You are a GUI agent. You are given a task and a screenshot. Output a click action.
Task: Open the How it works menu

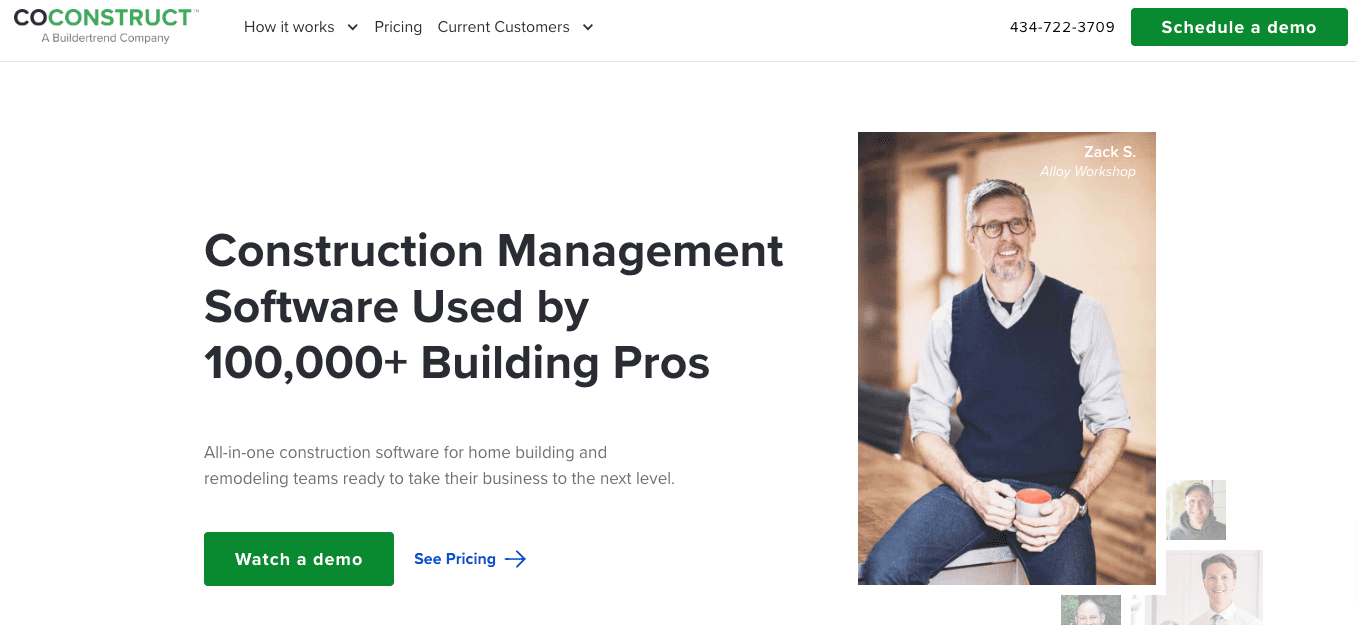300,27
